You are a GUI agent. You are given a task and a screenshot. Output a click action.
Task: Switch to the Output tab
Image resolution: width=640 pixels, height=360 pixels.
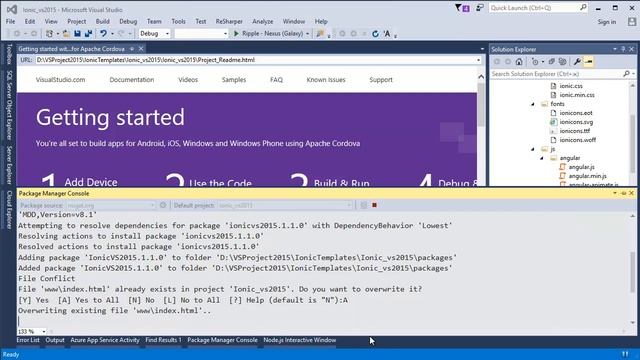[55, 340]
